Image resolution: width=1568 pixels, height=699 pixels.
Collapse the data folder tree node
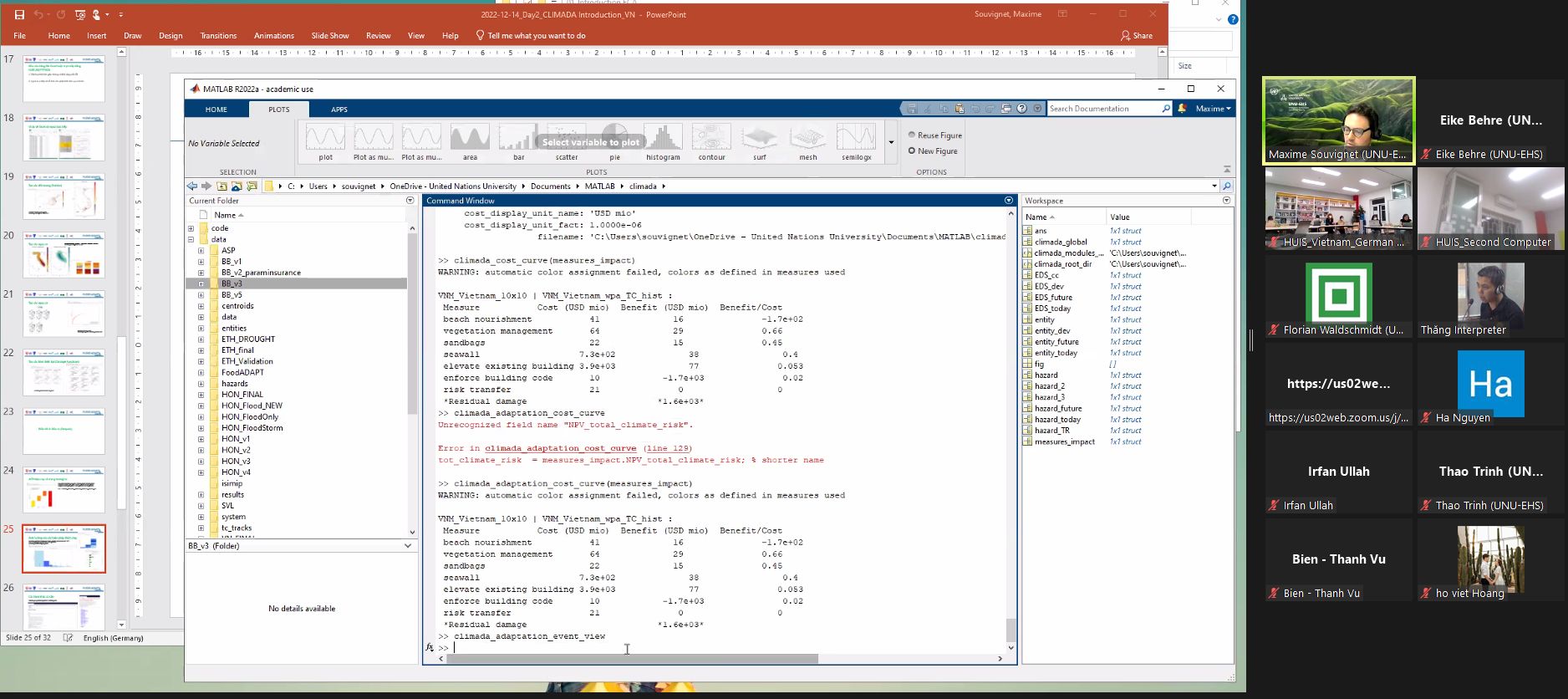click(x=191, y=239)
